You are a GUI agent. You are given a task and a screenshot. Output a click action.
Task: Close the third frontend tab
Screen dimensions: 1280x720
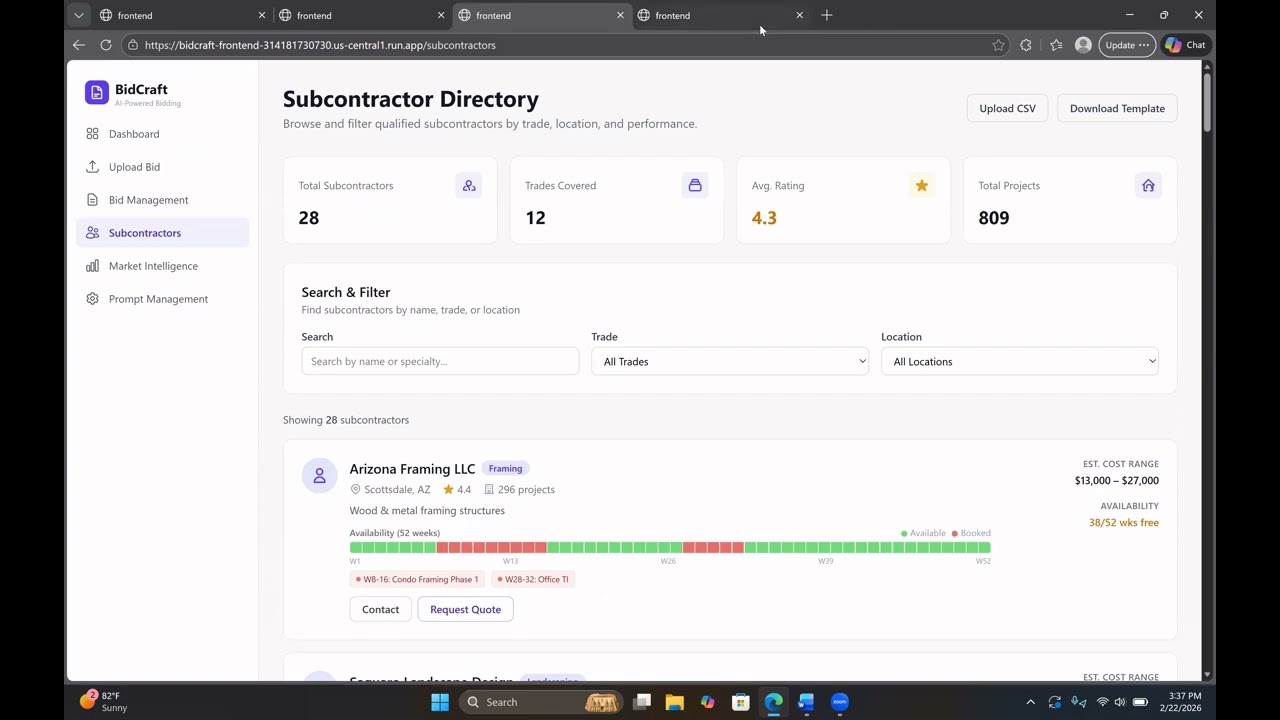[x=620, y=15]
